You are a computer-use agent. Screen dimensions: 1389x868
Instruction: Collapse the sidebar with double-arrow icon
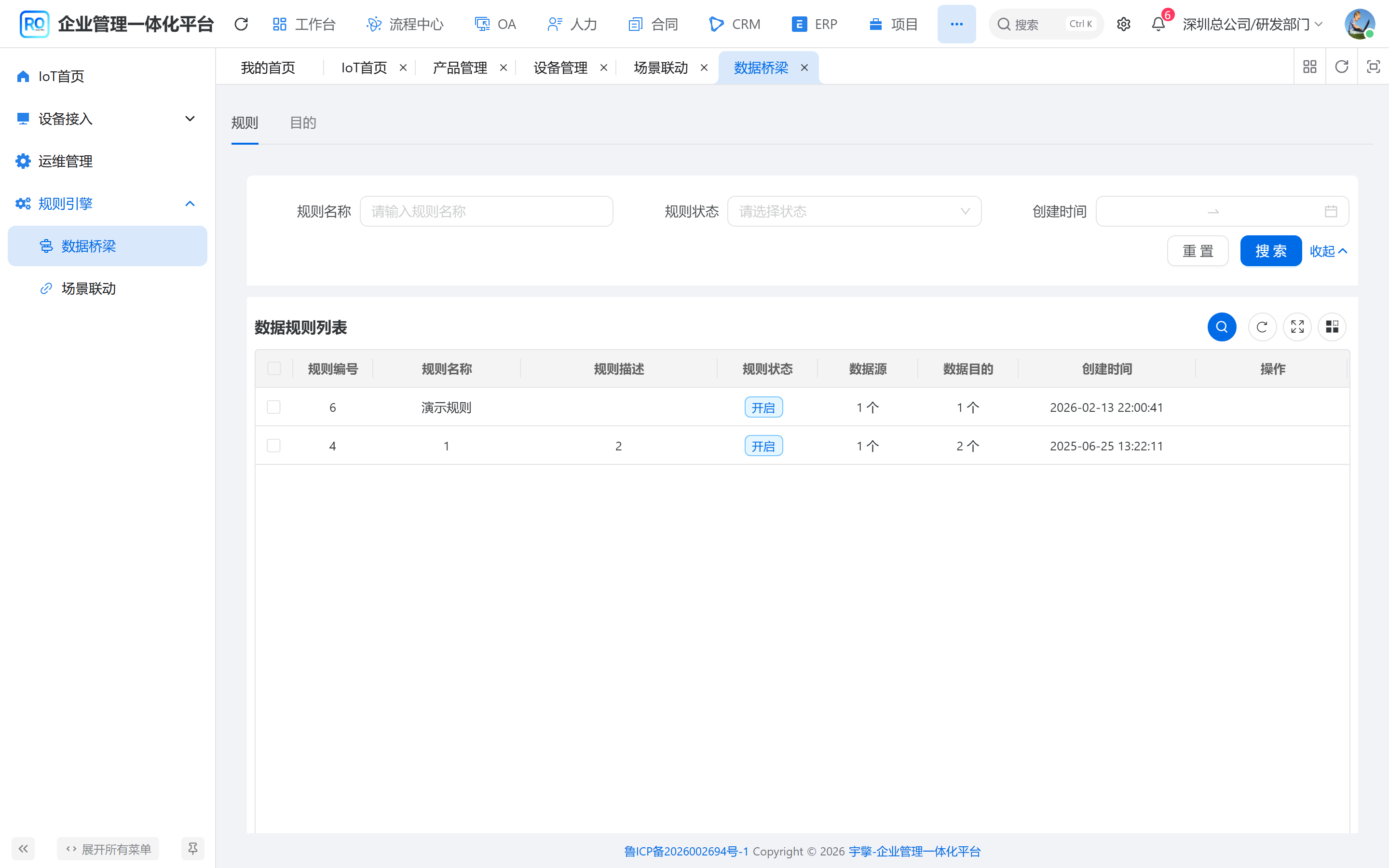[23, 849]
